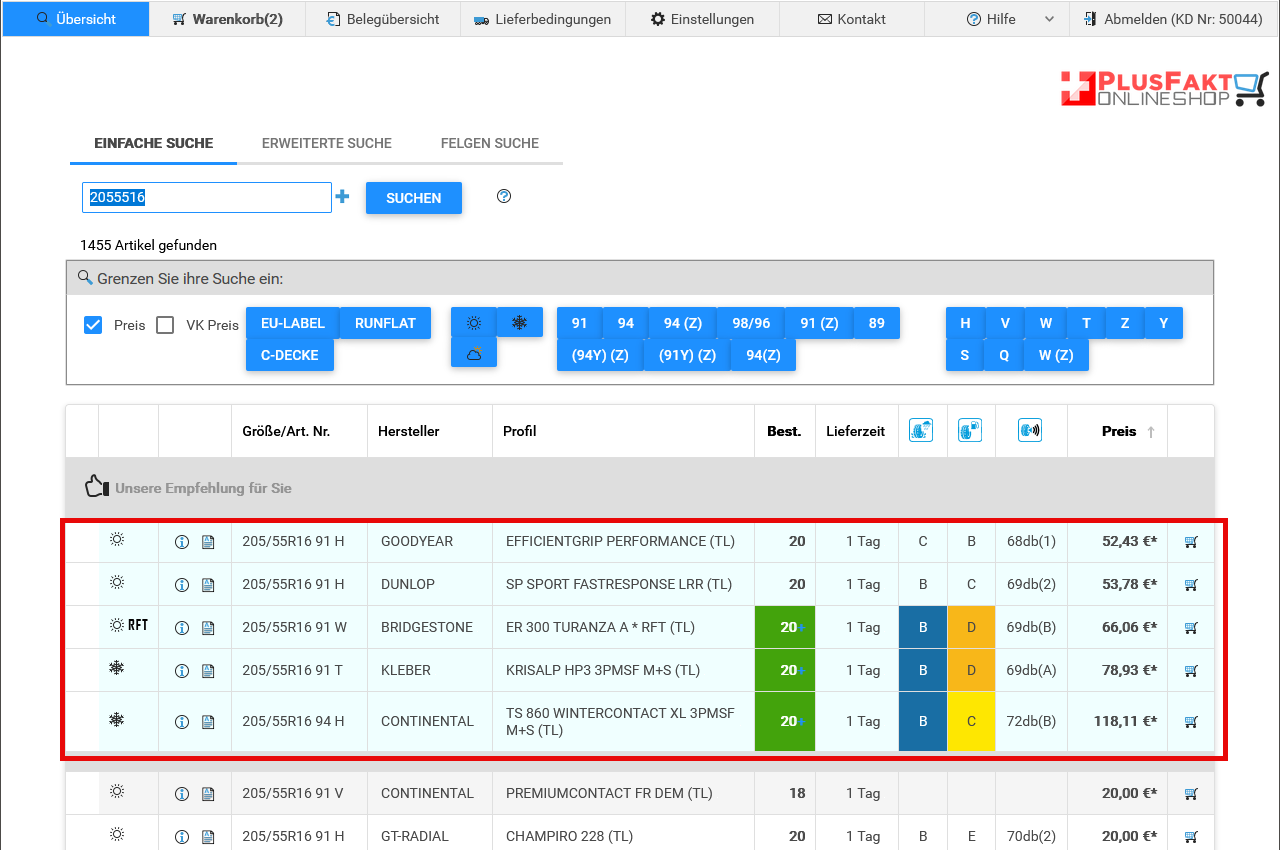This screenshot has height=850, width=1280.
Task: Toggle load index 94 (Z) filter
Action: point(683,323)
